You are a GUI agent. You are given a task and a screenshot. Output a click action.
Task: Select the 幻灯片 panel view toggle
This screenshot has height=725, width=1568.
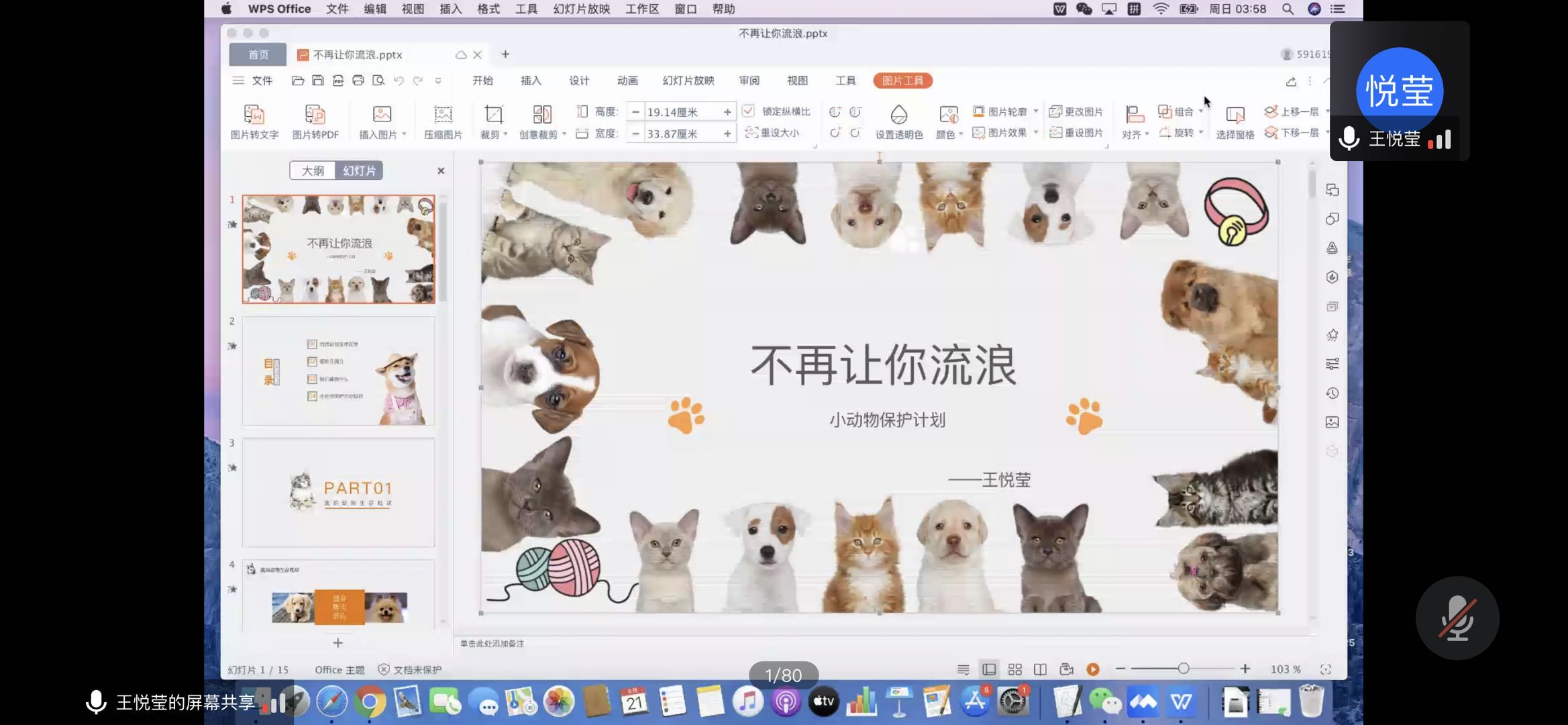pyautogui.click(x=359, y=171)
